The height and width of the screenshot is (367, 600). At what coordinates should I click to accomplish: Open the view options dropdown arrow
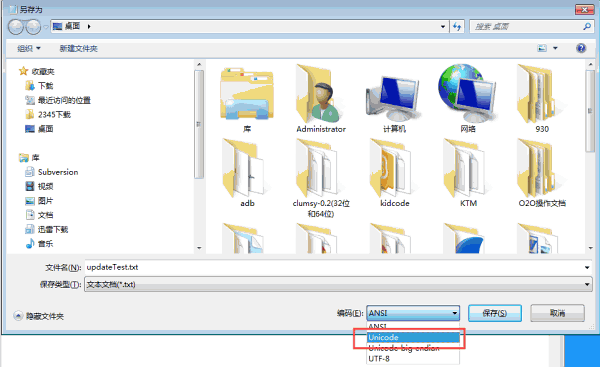tap(555, 48)
